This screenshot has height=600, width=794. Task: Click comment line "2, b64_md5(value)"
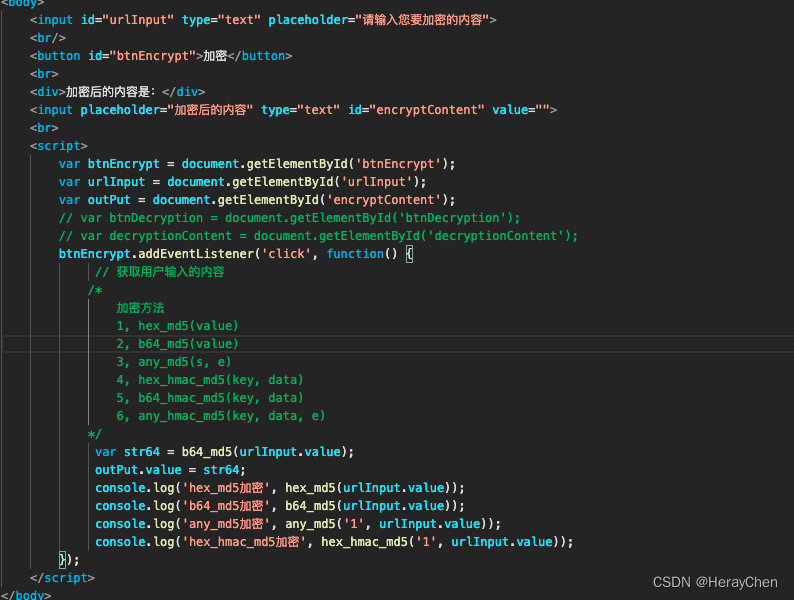point(177,344)
